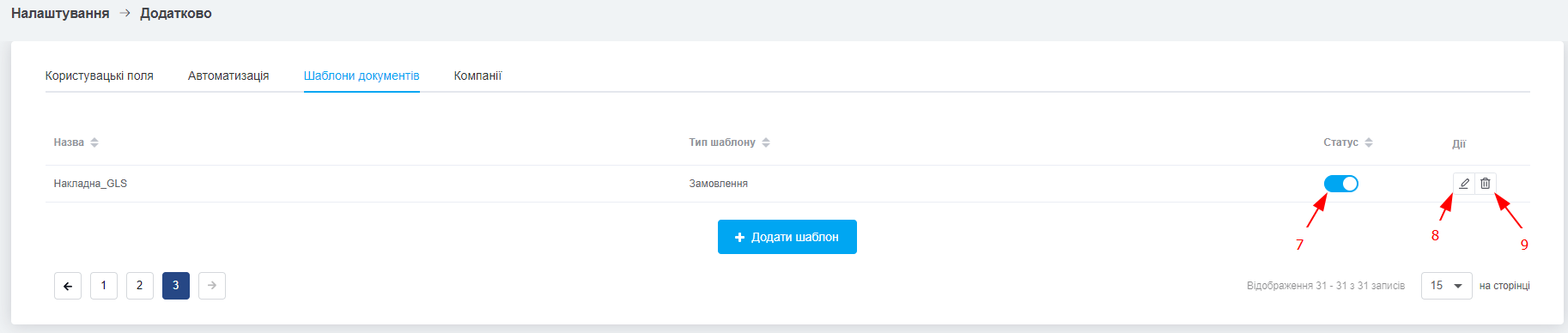Sort by Тип шаблону column arrows

766,142
